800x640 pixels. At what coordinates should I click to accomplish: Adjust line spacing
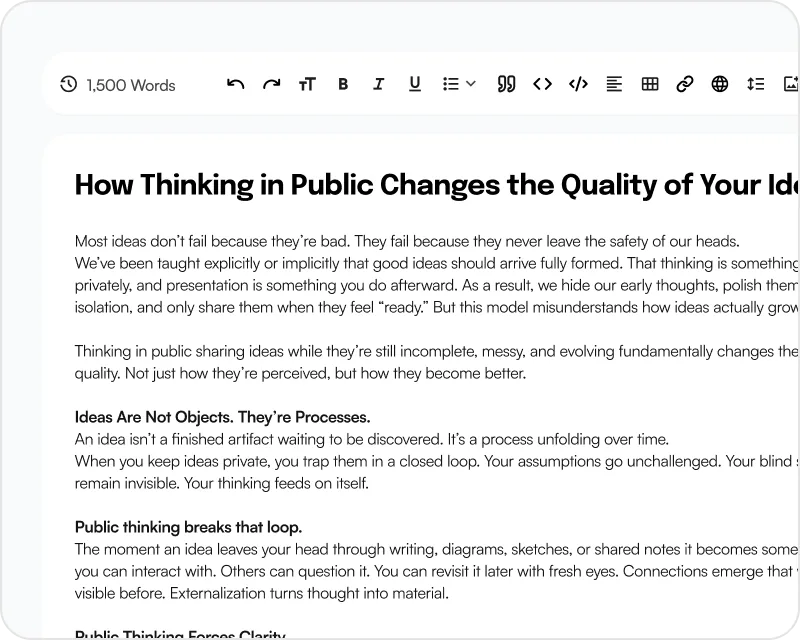(x=756, y=84)
